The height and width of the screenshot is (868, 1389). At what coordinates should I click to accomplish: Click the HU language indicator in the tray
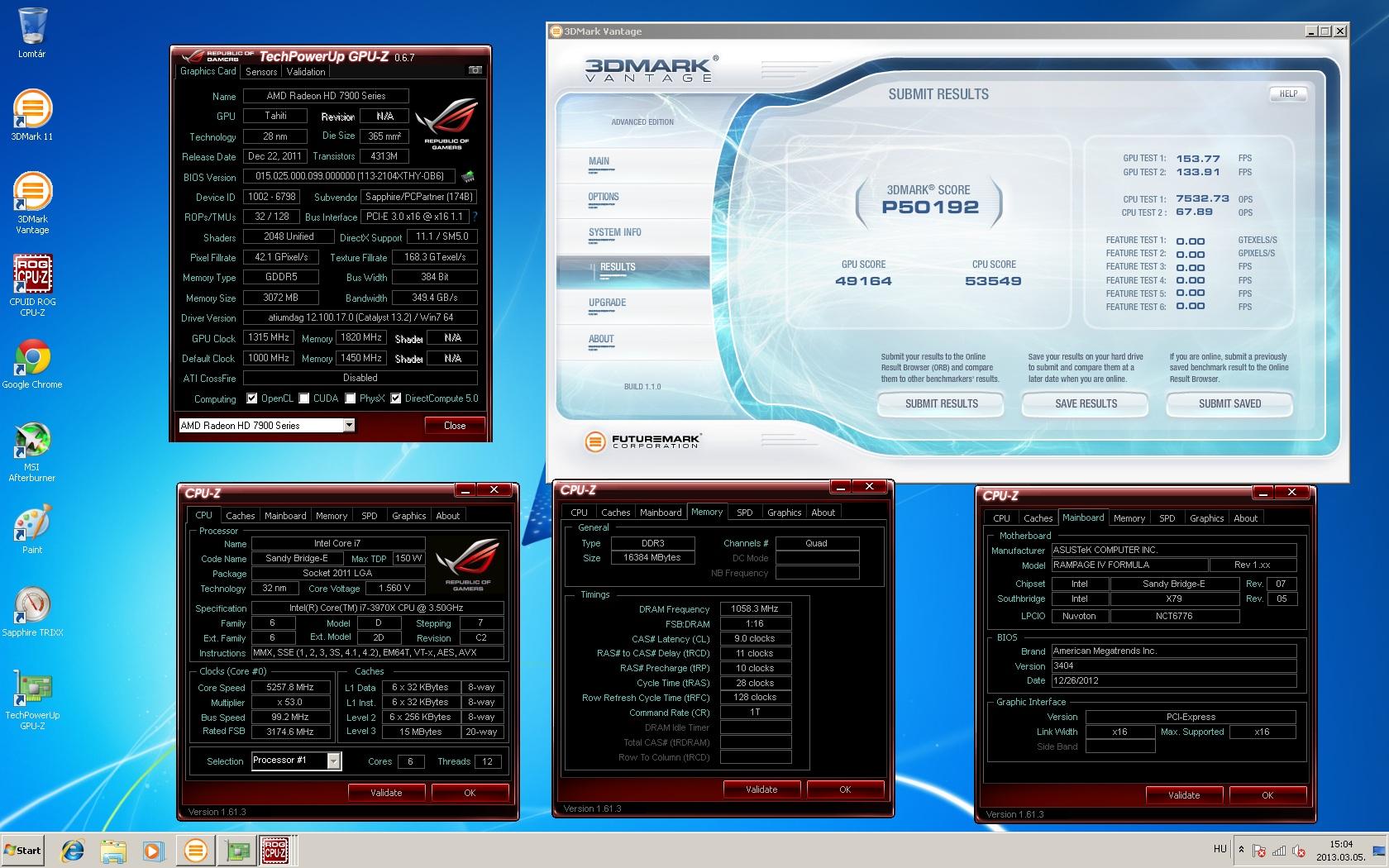point(1220,849)
